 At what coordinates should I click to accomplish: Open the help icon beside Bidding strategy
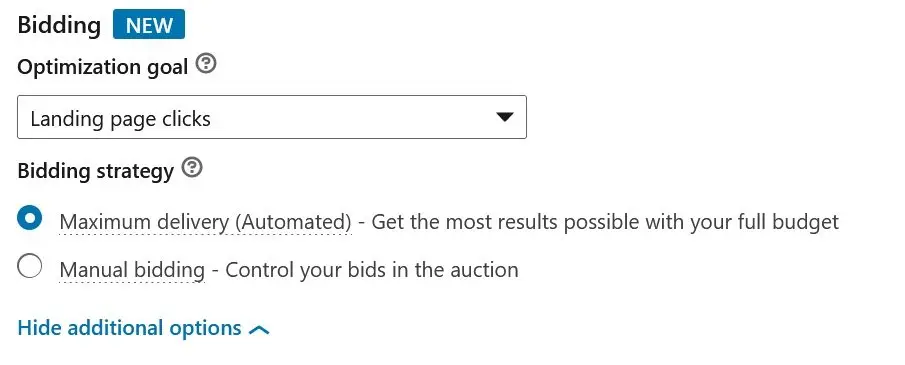click(192, 168)
